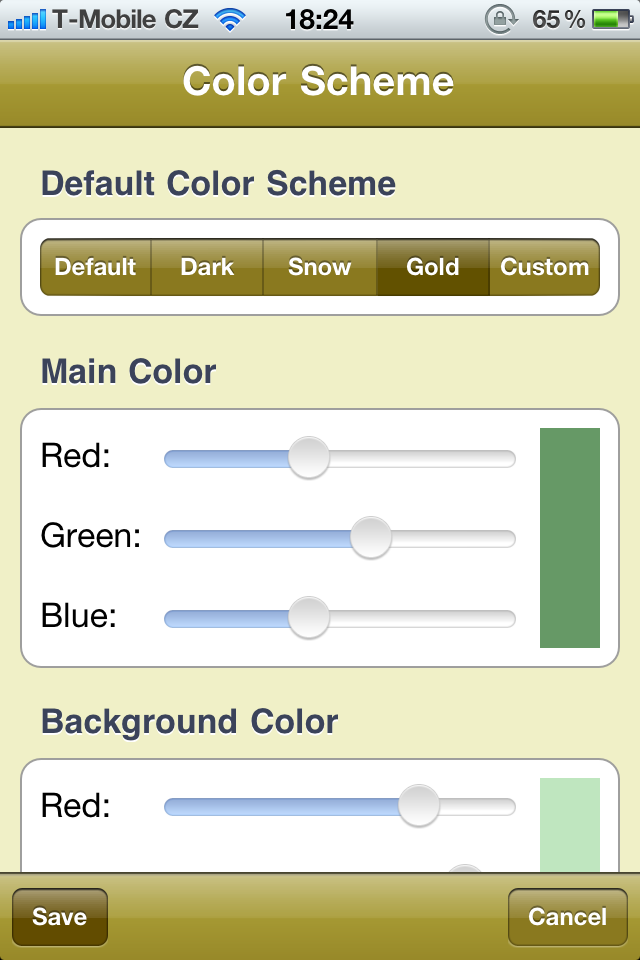Select the Default color scheme

tap(96, 267)
